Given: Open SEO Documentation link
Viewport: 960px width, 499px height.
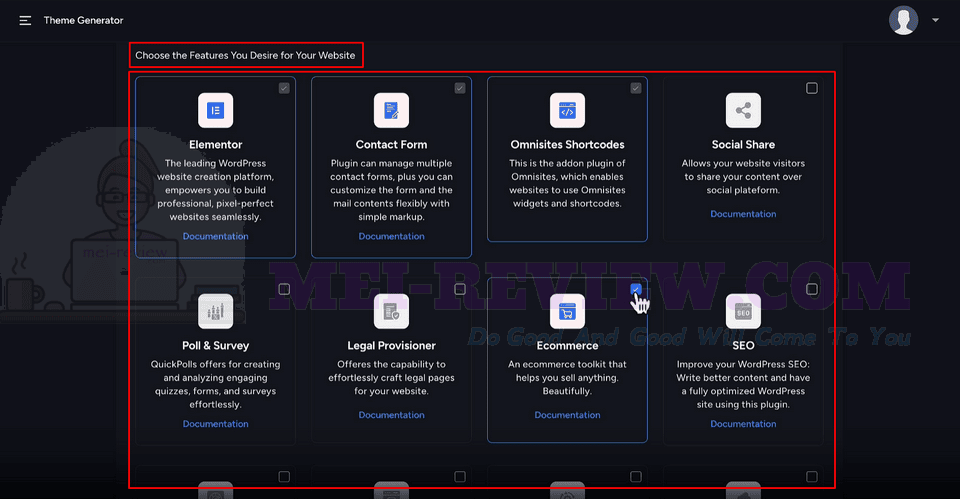Looking at the screenshot, I should pos(743,424).
